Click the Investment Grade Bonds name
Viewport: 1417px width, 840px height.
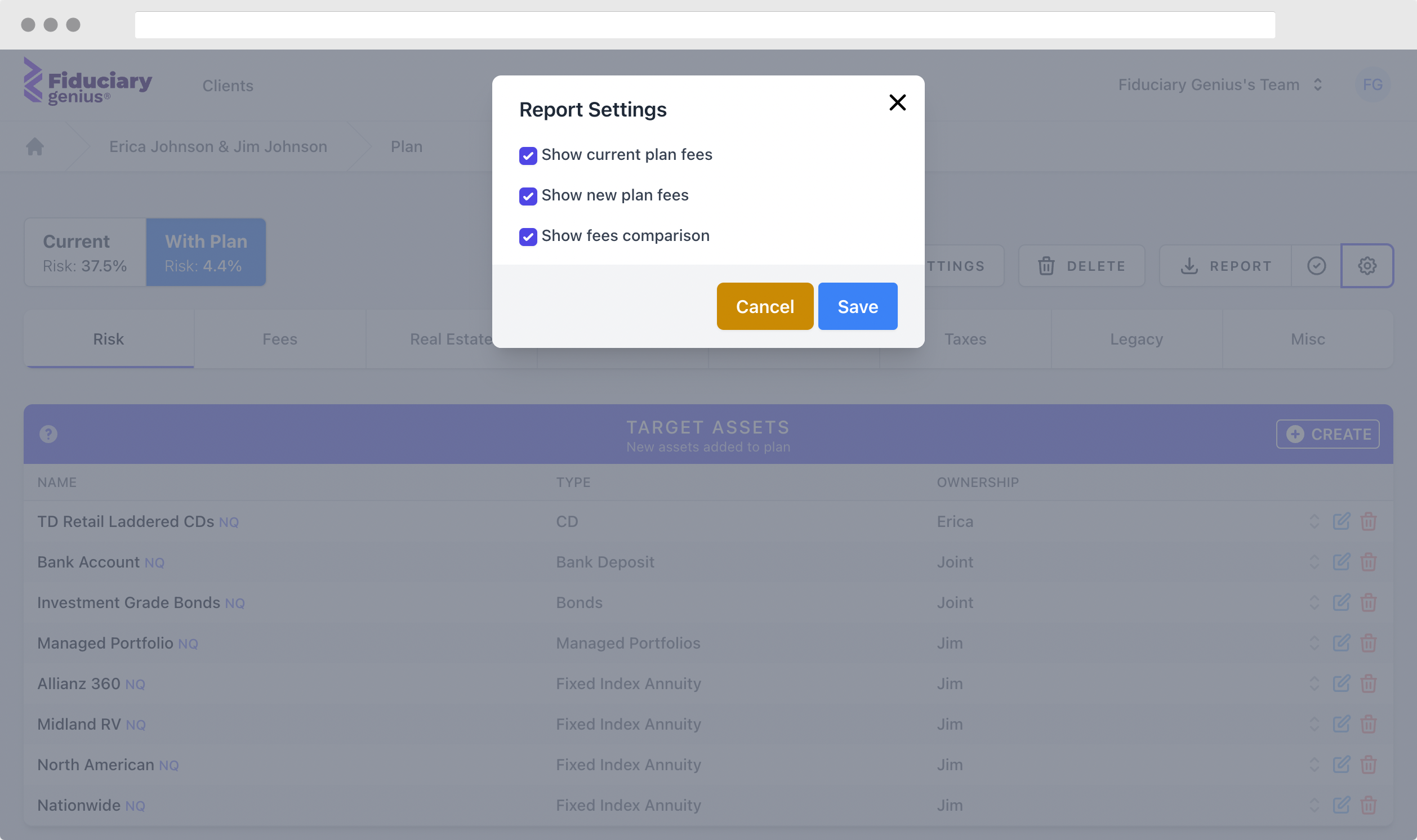point(128,602)
